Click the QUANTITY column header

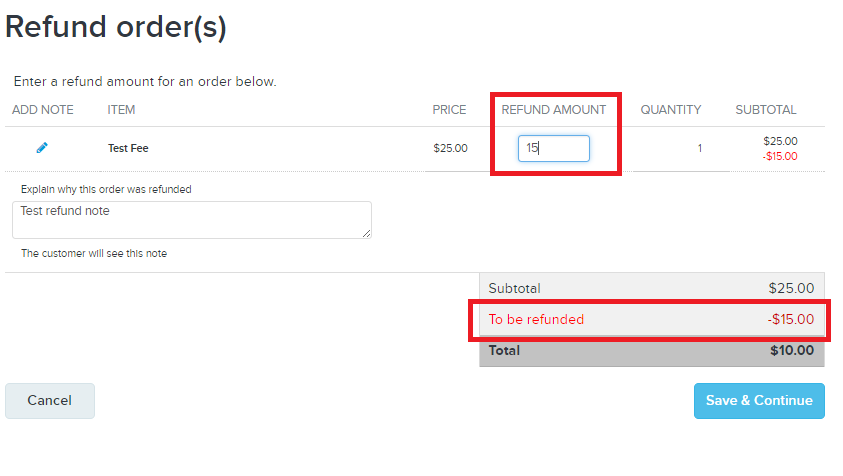pos(671,110)
